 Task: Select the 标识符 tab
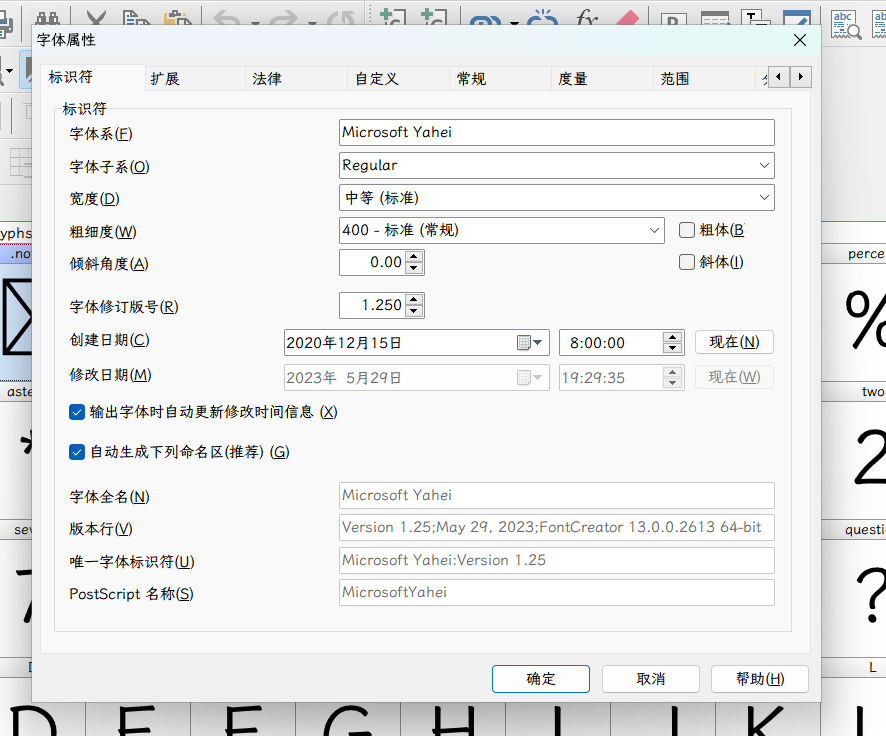click(x=93, y=77)
